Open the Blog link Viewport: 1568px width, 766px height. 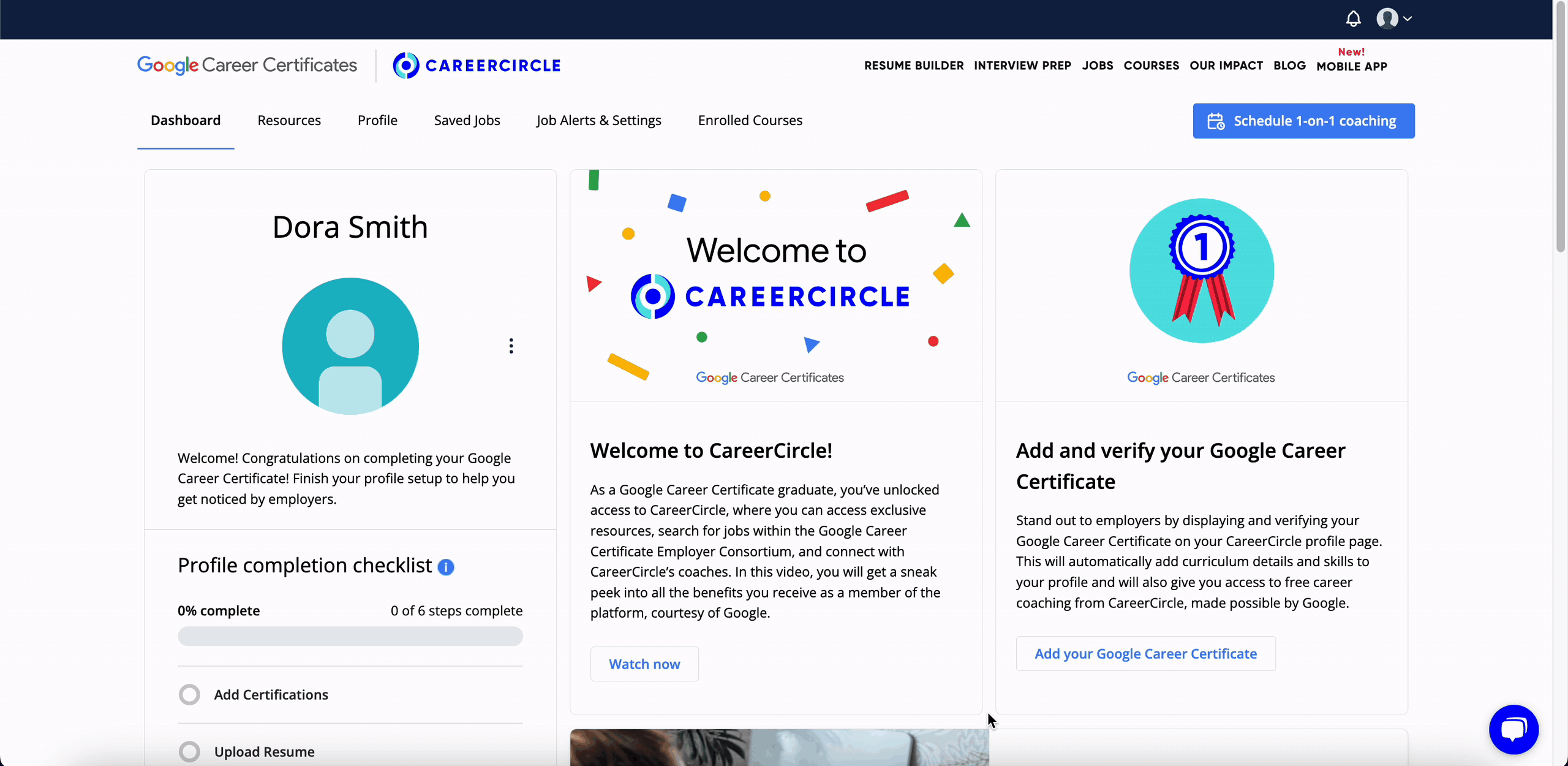tap(1289, 66)
